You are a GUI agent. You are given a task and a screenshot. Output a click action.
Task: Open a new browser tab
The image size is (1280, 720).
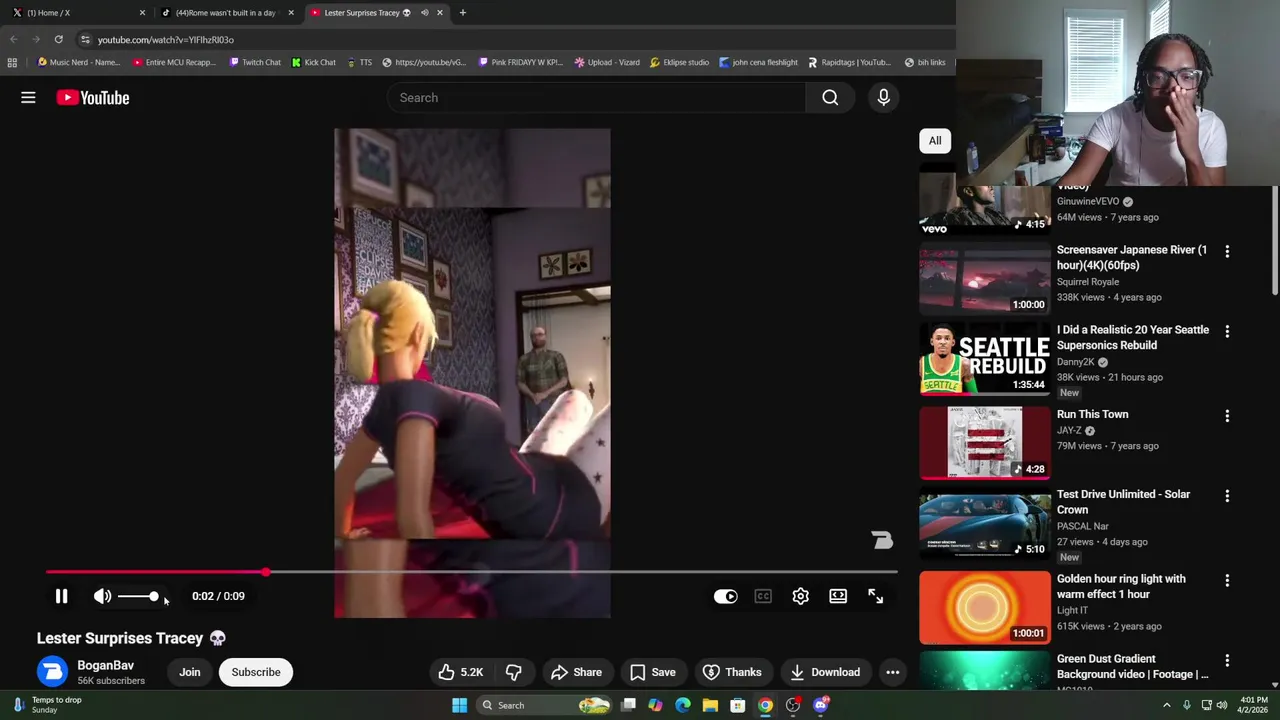point(463,13)
